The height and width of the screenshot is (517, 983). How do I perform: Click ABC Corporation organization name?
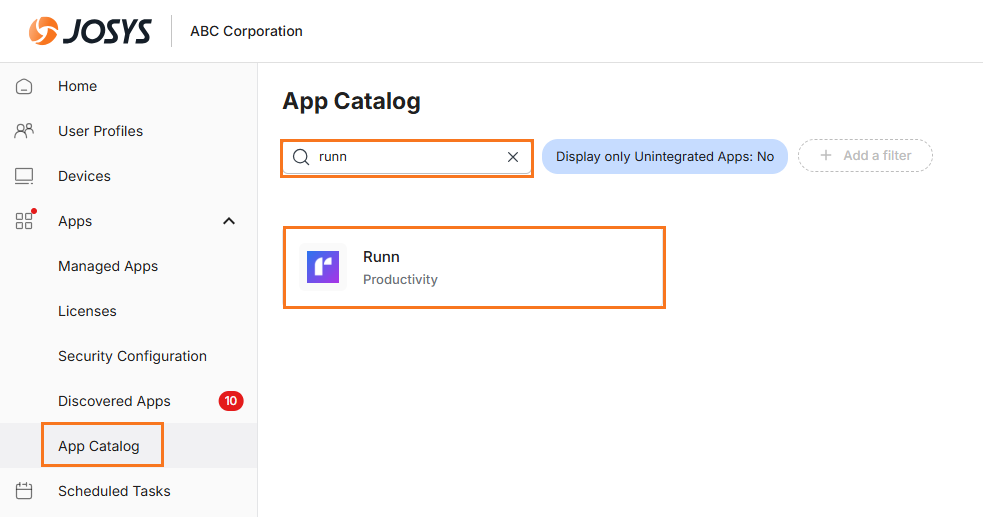[x=246, y=31]
